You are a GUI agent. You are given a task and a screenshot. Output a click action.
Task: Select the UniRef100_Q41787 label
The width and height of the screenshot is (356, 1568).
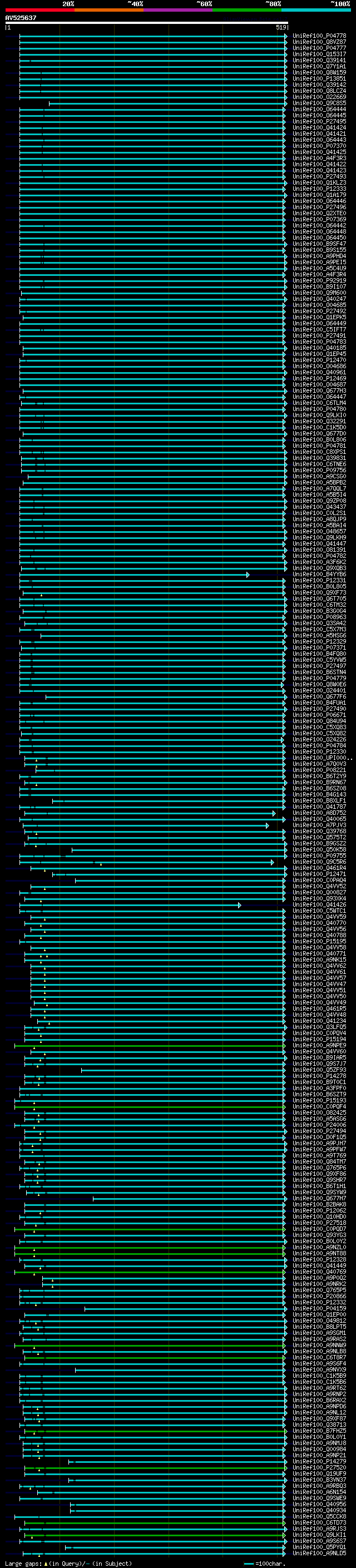[319, 807]
